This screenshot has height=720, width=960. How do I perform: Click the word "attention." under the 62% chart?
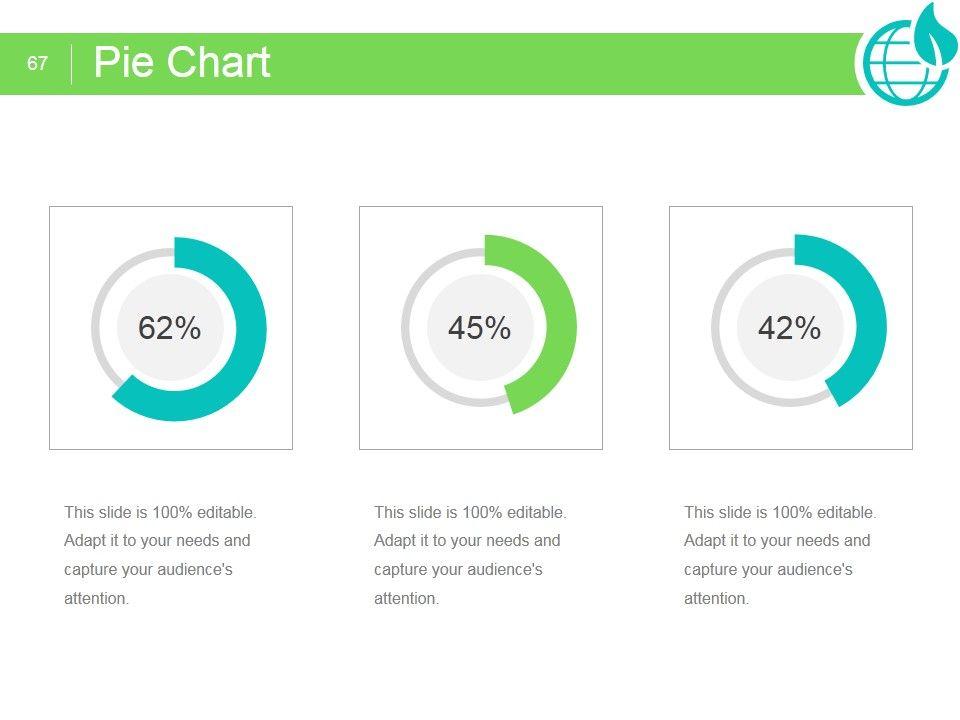(97, 599)
